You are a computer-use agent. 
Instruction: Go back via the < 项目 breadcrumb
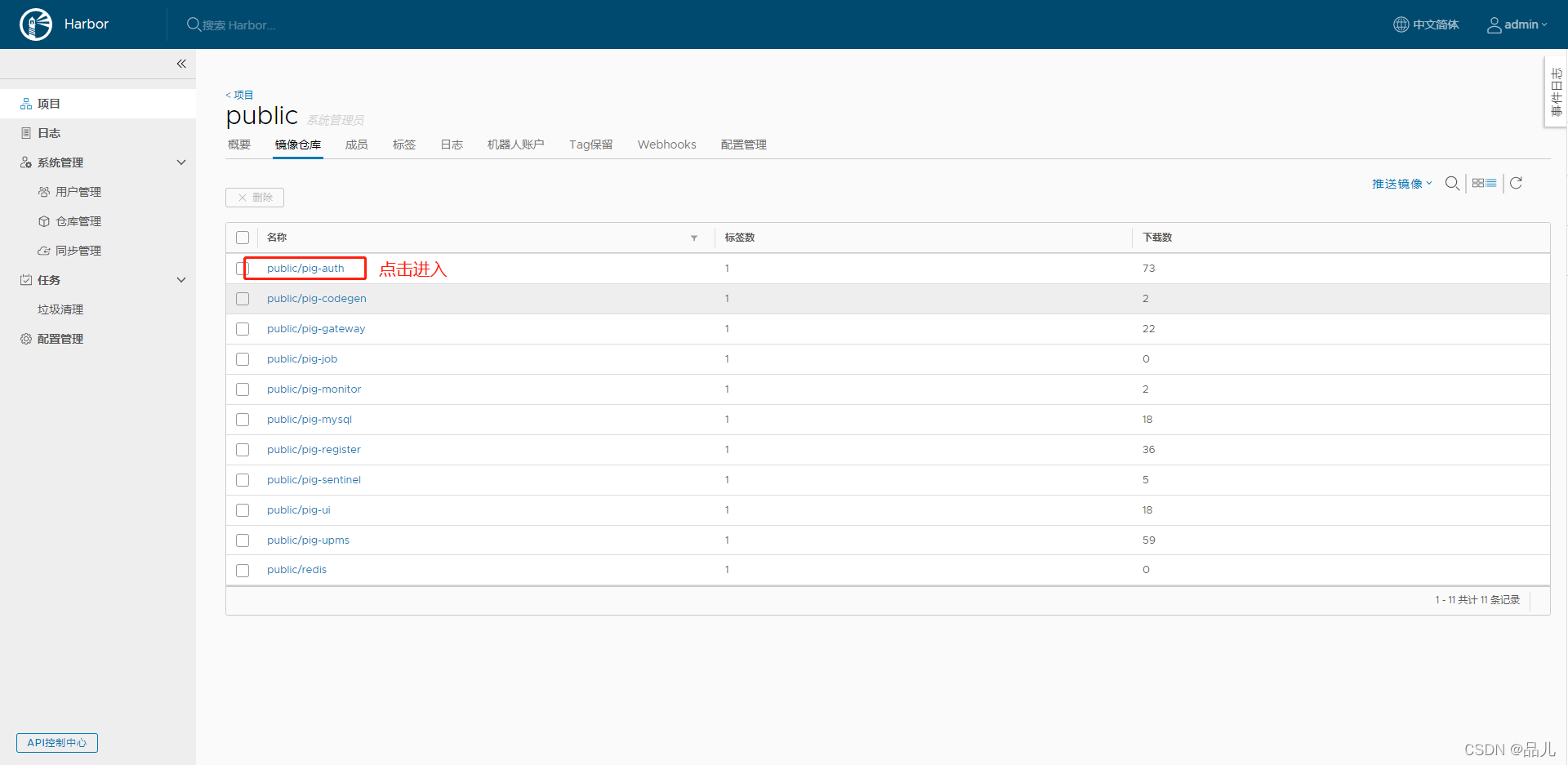click(239, 95)
